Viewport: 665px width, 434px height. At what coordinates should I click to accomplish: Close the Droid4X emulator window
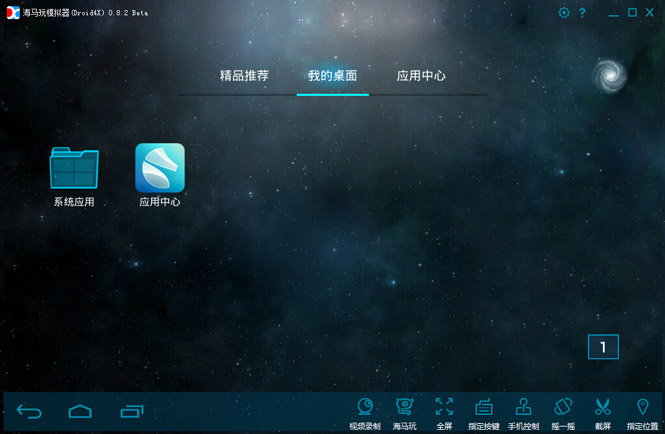pos(650,12)
